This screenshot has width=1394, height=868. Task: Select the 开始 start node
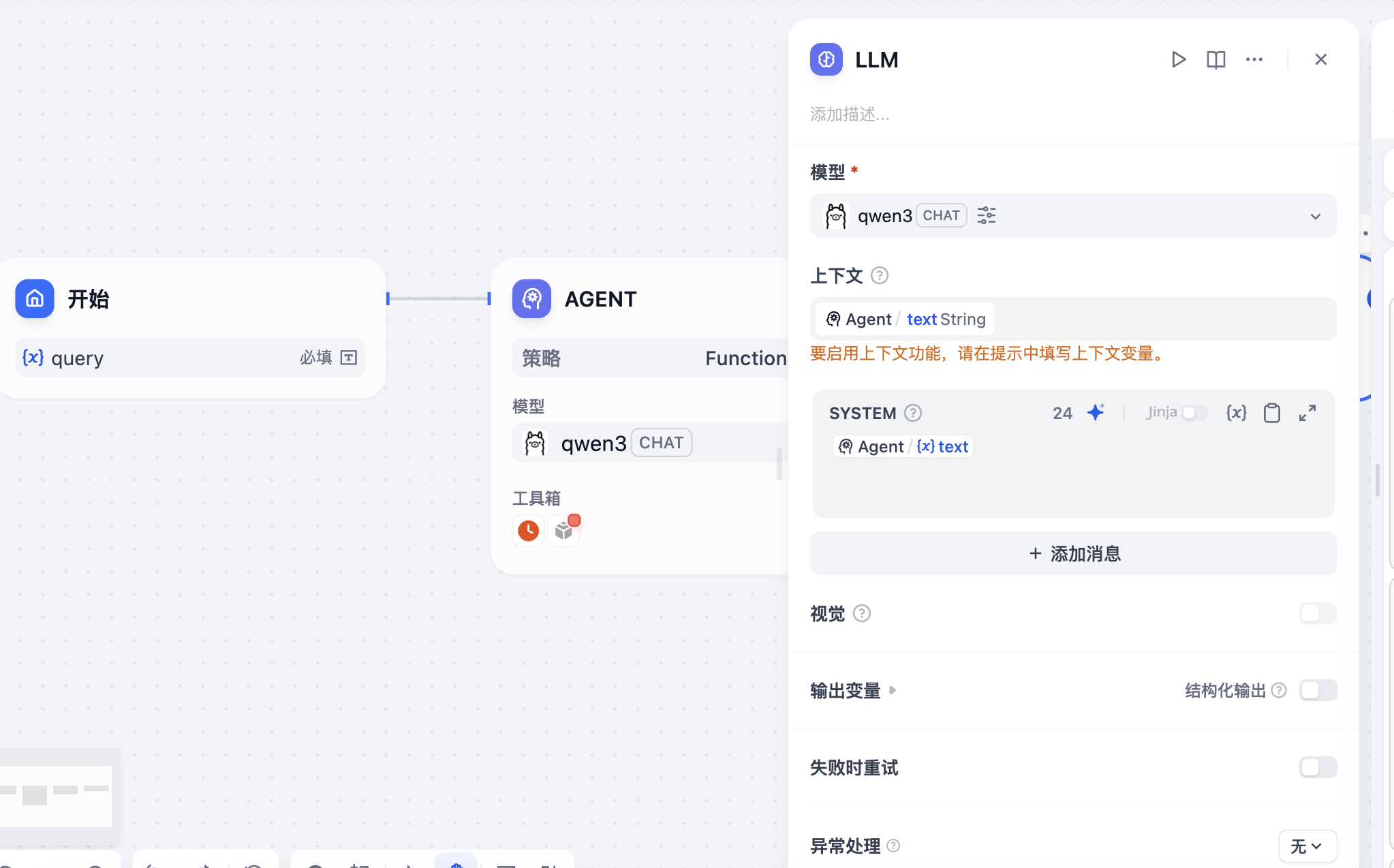[89, 299]
